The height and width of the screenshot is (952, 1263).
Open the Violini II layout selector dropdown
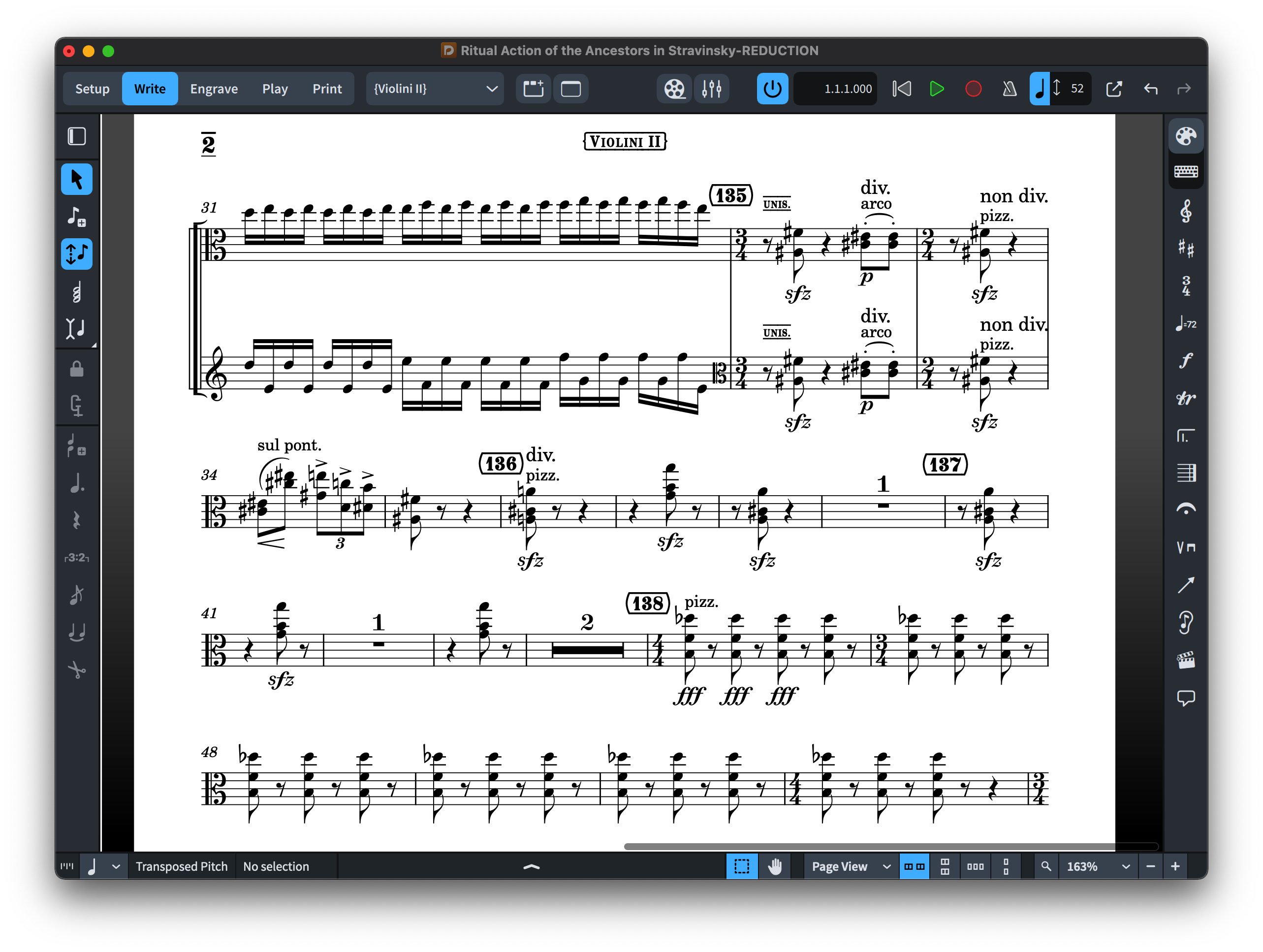435,89
